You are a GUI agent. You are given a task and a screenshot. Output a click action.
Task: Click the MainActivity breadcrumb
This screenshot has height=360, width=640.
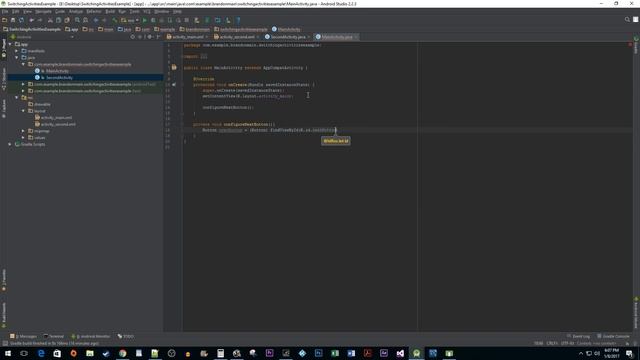286,29
